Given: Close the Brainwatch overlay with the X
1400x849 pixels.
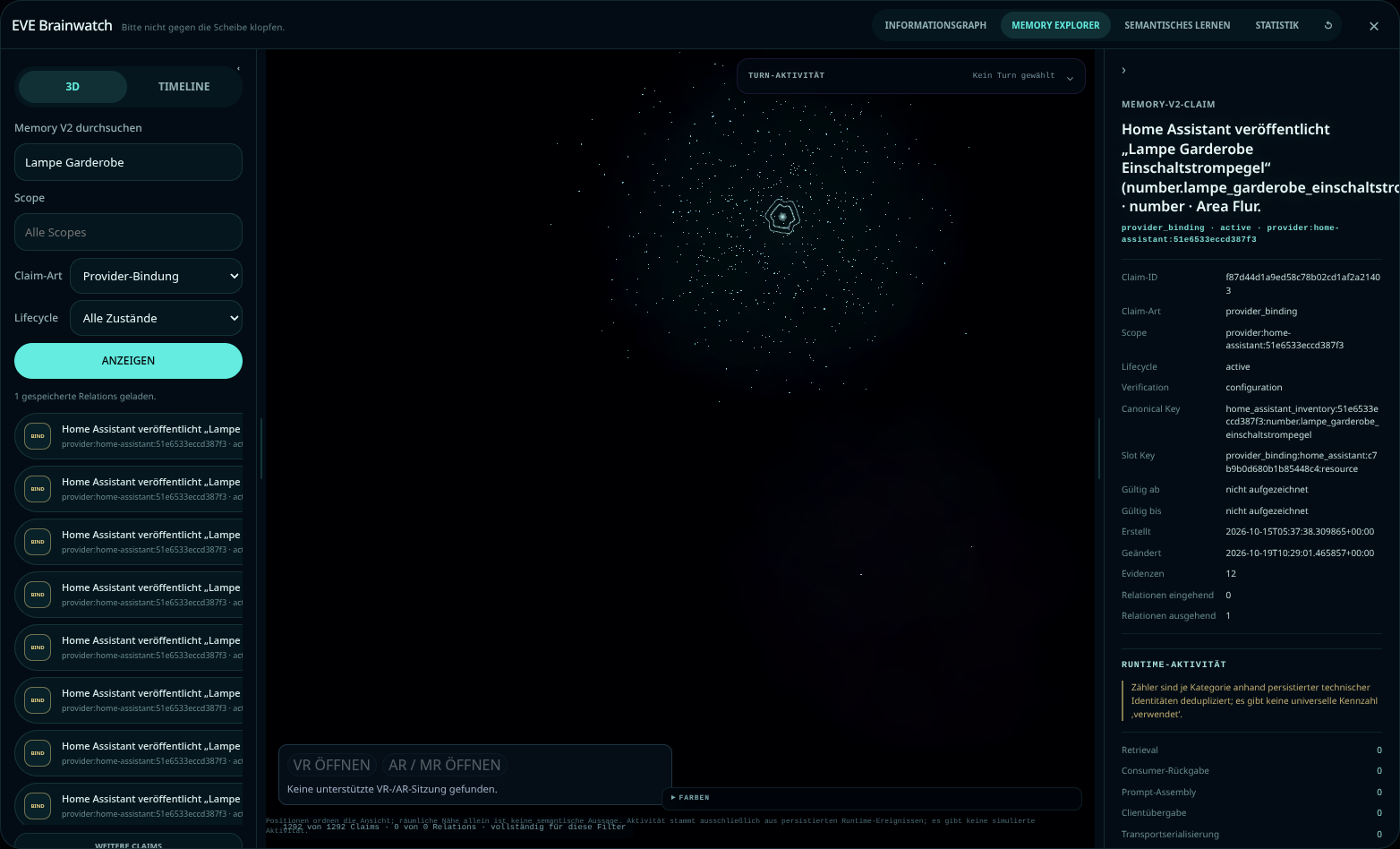Looking at the screenshot, I should [1374, 26].
